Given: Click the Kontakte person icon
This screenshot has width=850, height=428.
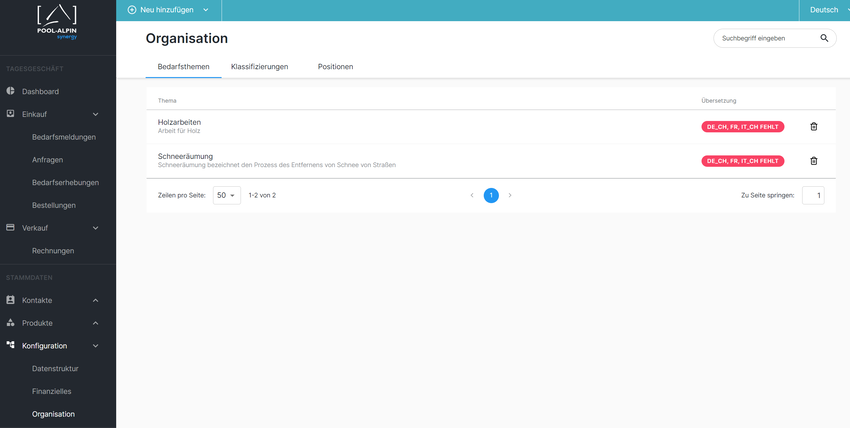Looking at the screenshot, I should click(11, 300).
